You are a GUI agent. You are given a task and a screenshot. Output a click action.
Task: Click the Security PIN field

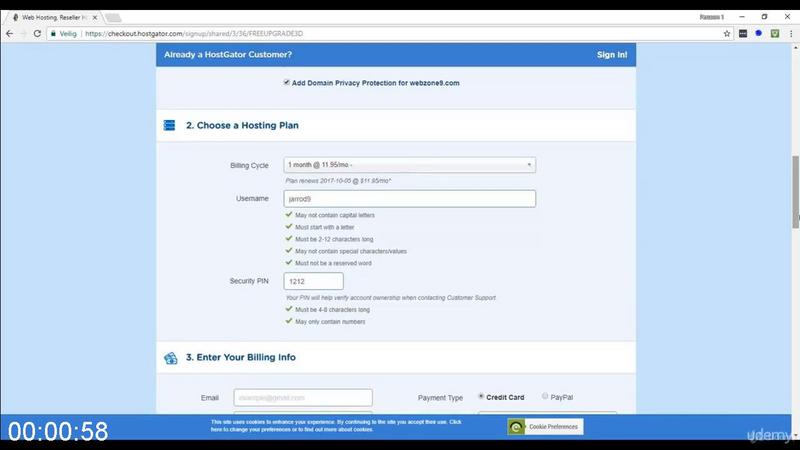click(313, 281)
